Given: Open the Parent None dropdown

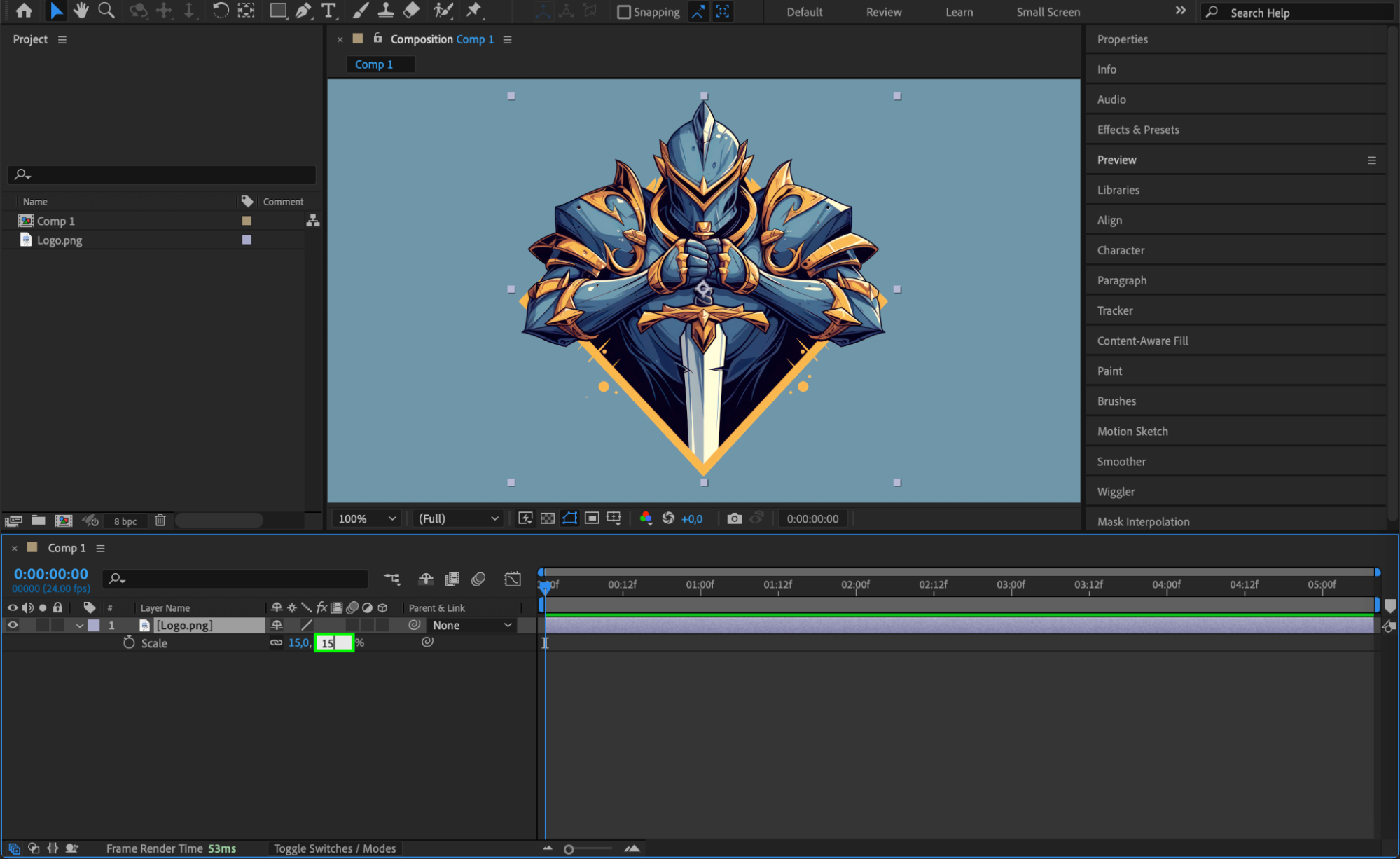Looking at the screenshot, I should click(x=472, y=625).
